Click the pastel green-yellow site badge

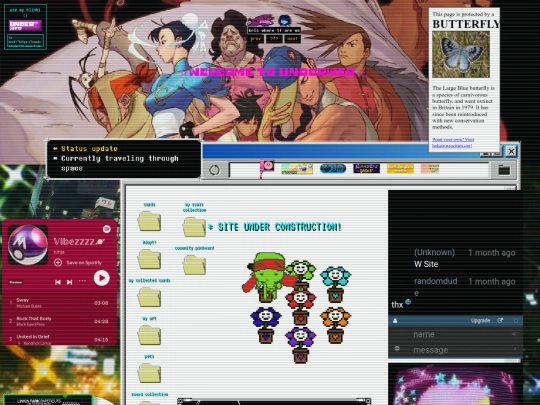[297, 169]
